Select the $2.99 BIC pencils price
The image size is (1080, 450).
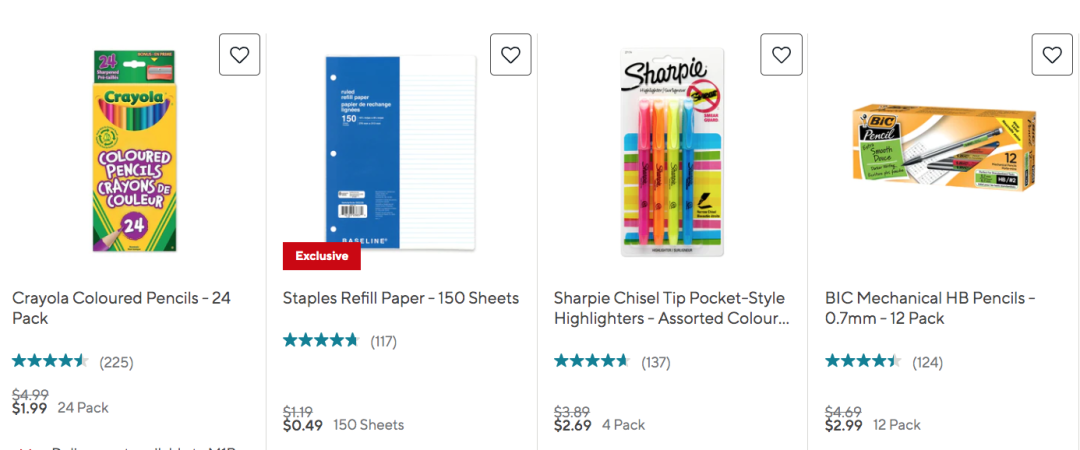click(x=844, y=425)
